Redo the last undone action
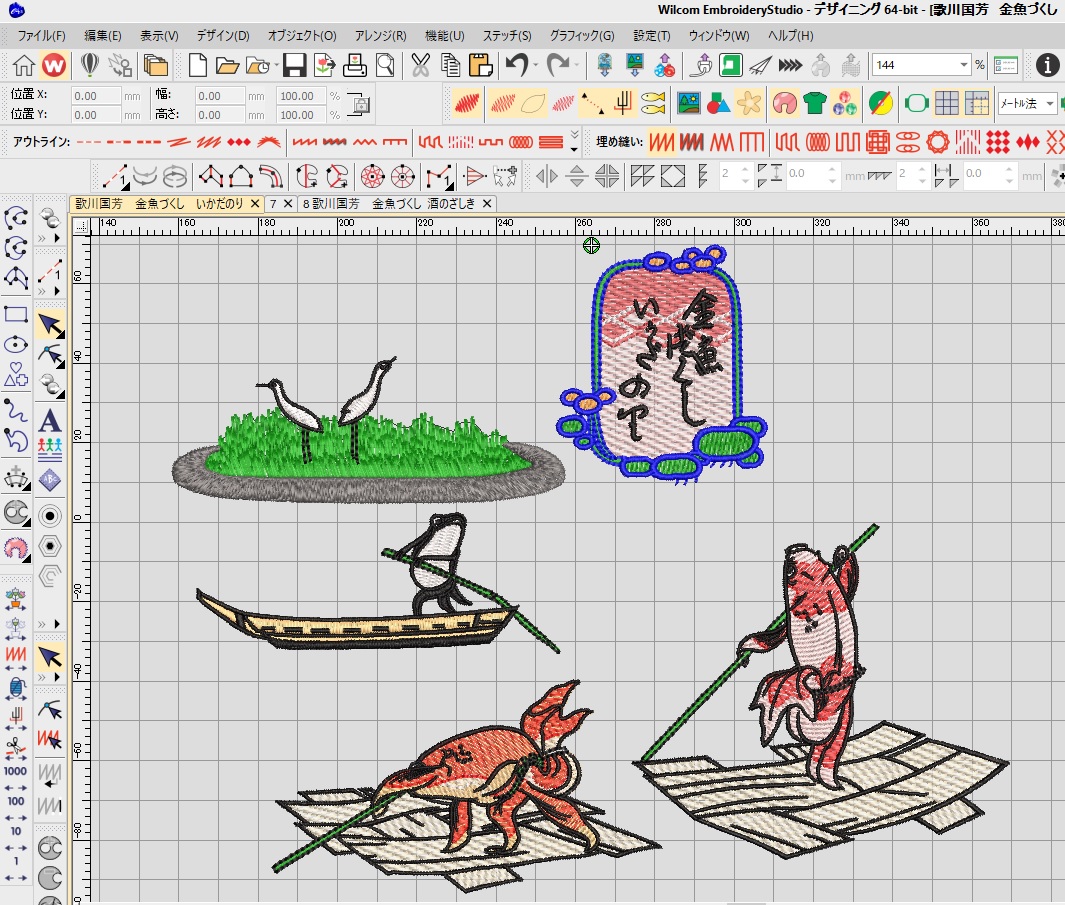1065x905 pixels. 558,65
